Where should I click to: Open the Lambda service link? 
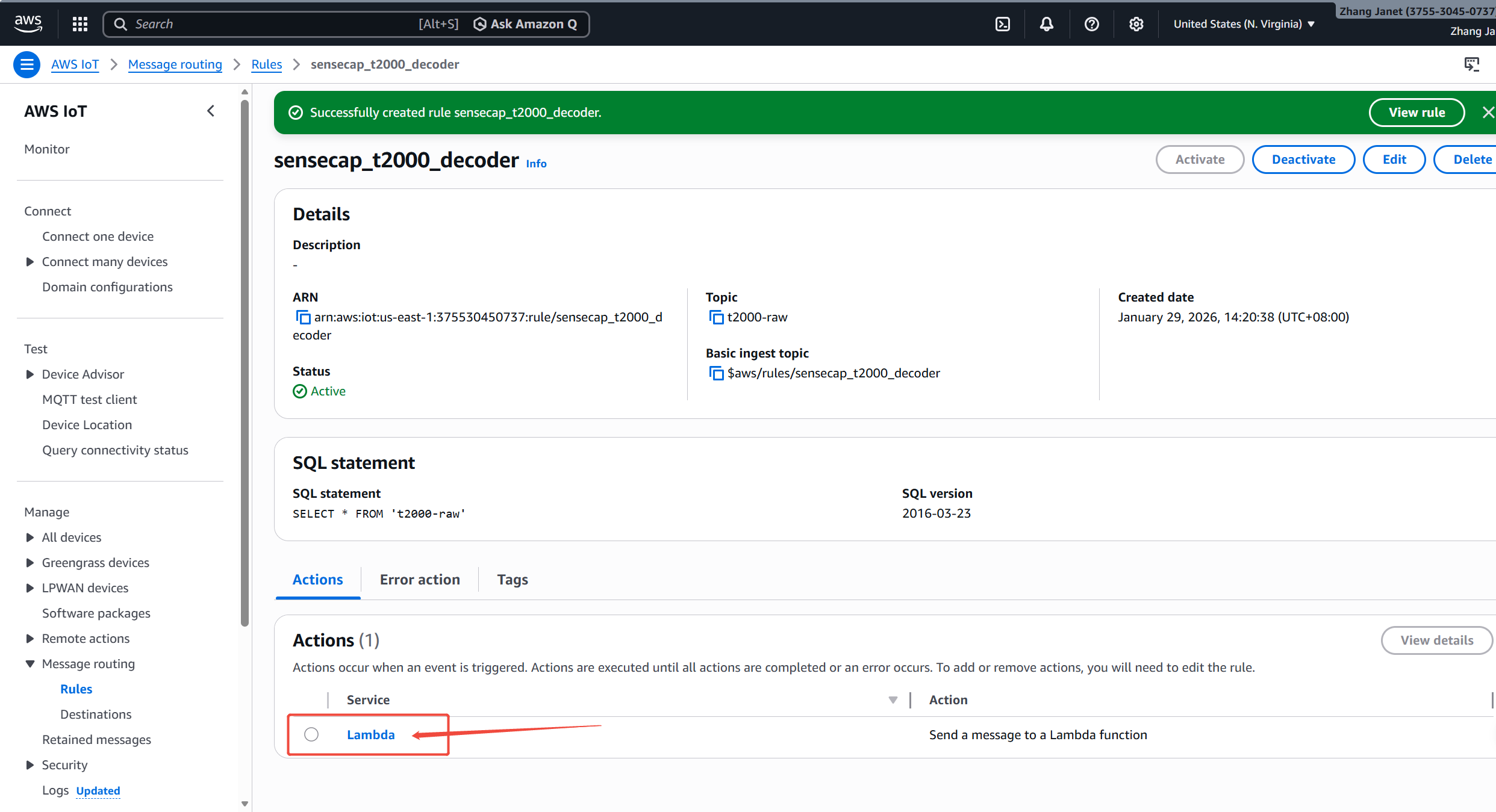click(370, 734)
